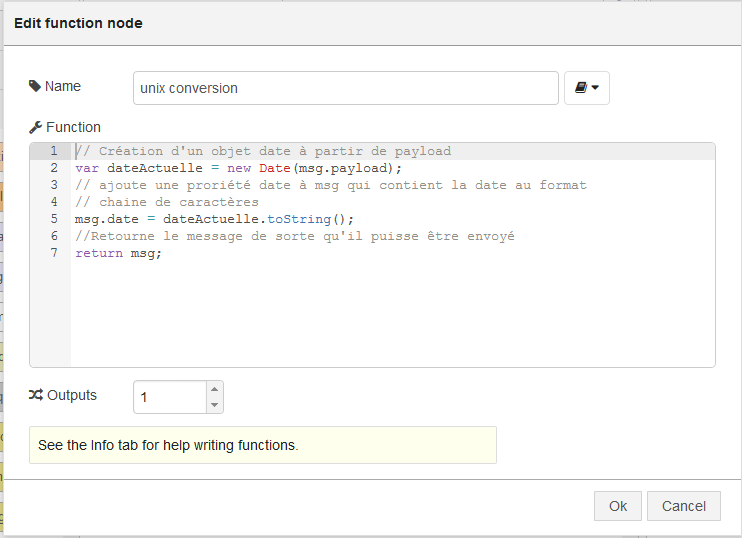Focus the Name field containing unix conversion
The image size is (742, 538).
click(345, 88)
